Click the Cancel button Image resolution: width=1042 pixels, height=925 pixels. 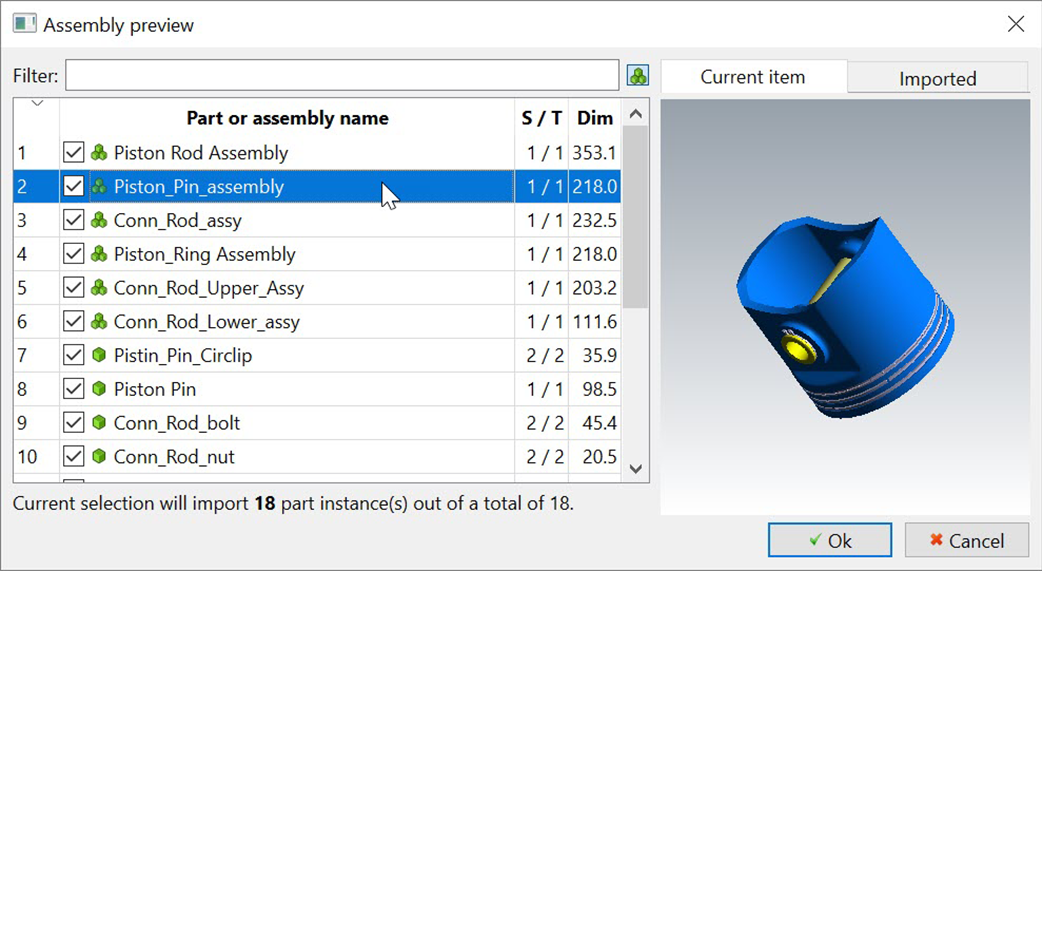(966, 540)
